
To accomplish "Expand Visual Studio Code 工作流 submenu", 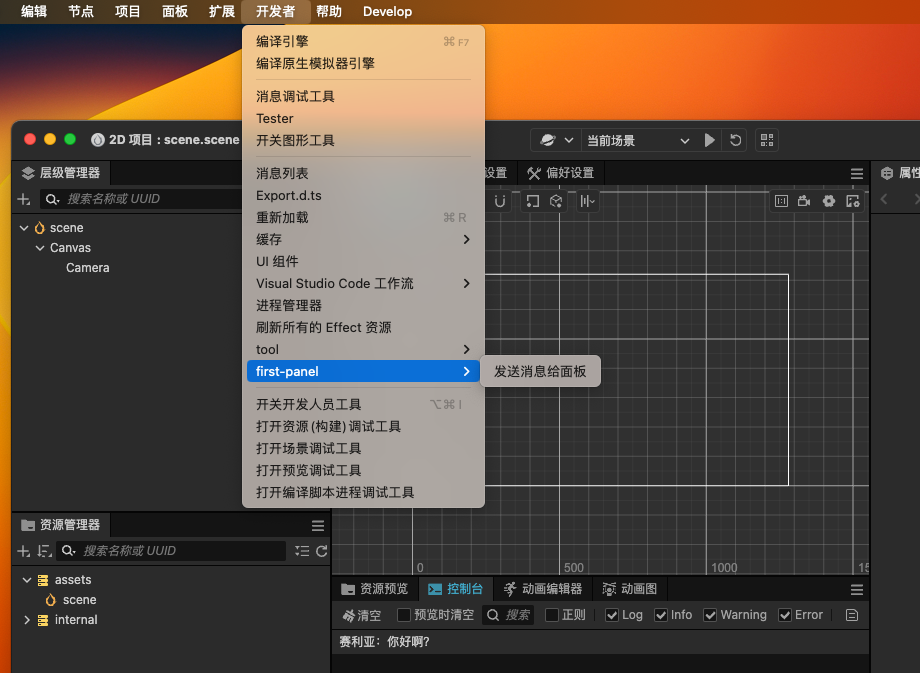I will coord(363,283).
